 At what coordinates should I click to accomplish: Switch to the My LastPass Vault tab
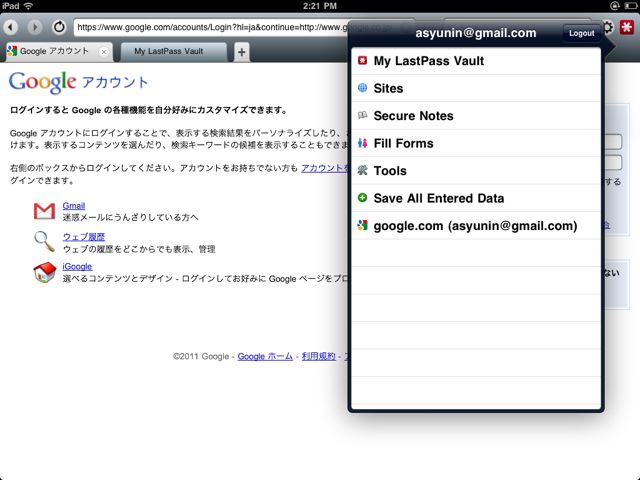point(173,51)
